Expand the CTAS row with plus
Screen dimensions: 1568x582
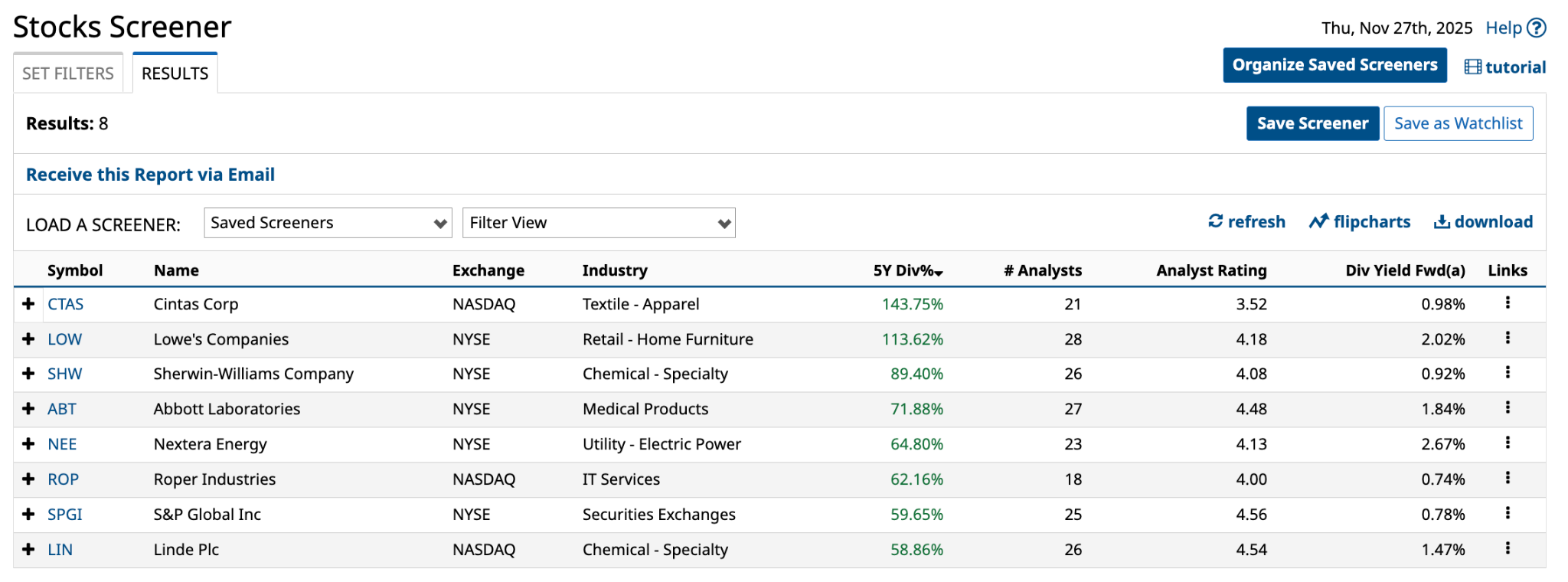click(29, 304)
